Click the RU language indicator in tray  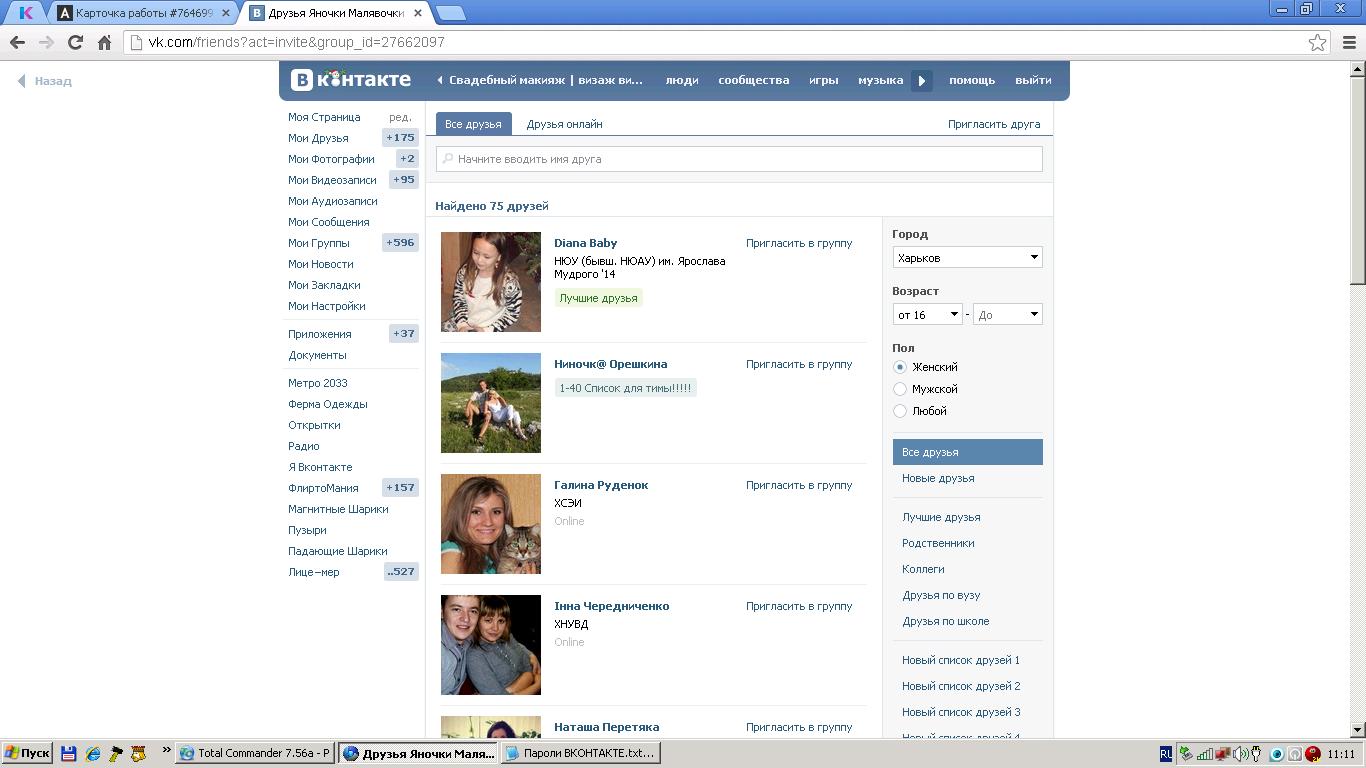[1166, 754]
